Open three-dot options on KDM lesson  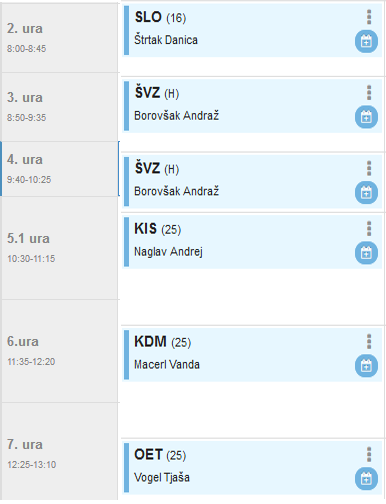point(369,342)
